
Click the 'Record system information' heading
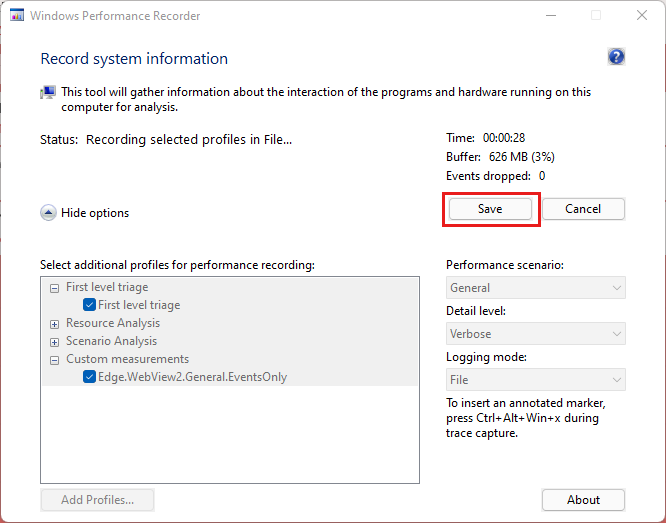[x=134, y=59]
